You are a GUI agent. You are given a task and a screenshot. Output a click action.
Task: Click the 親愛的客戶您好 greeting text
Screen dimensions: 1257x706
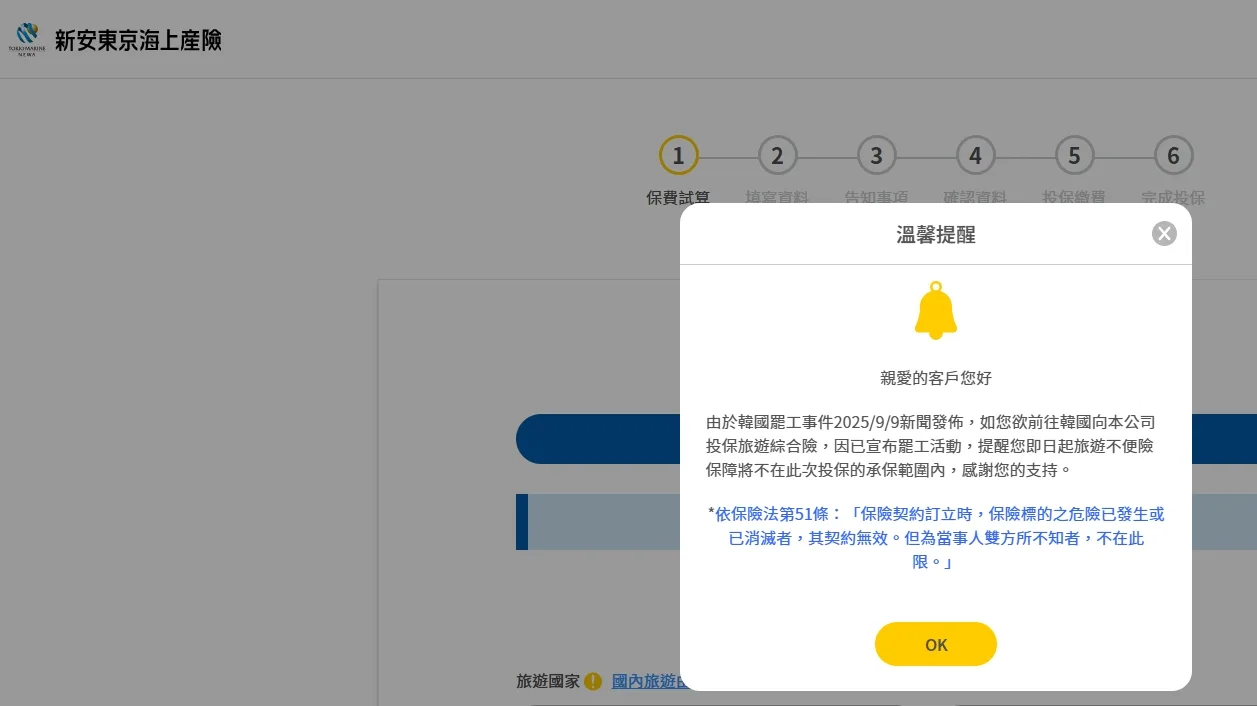tap(935, 378)
